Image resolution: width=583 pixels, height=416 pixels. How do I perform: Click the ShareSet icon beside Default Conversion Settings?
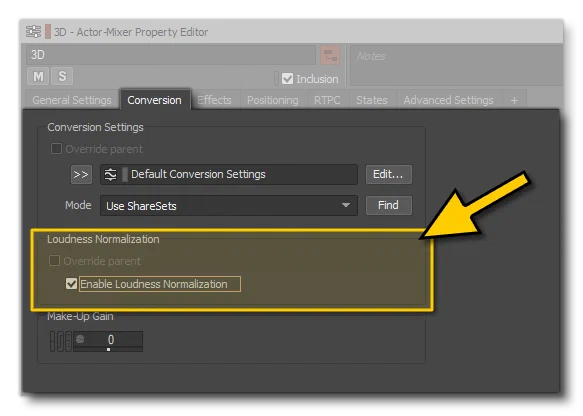pyautogui.click(x=110, y=174)
